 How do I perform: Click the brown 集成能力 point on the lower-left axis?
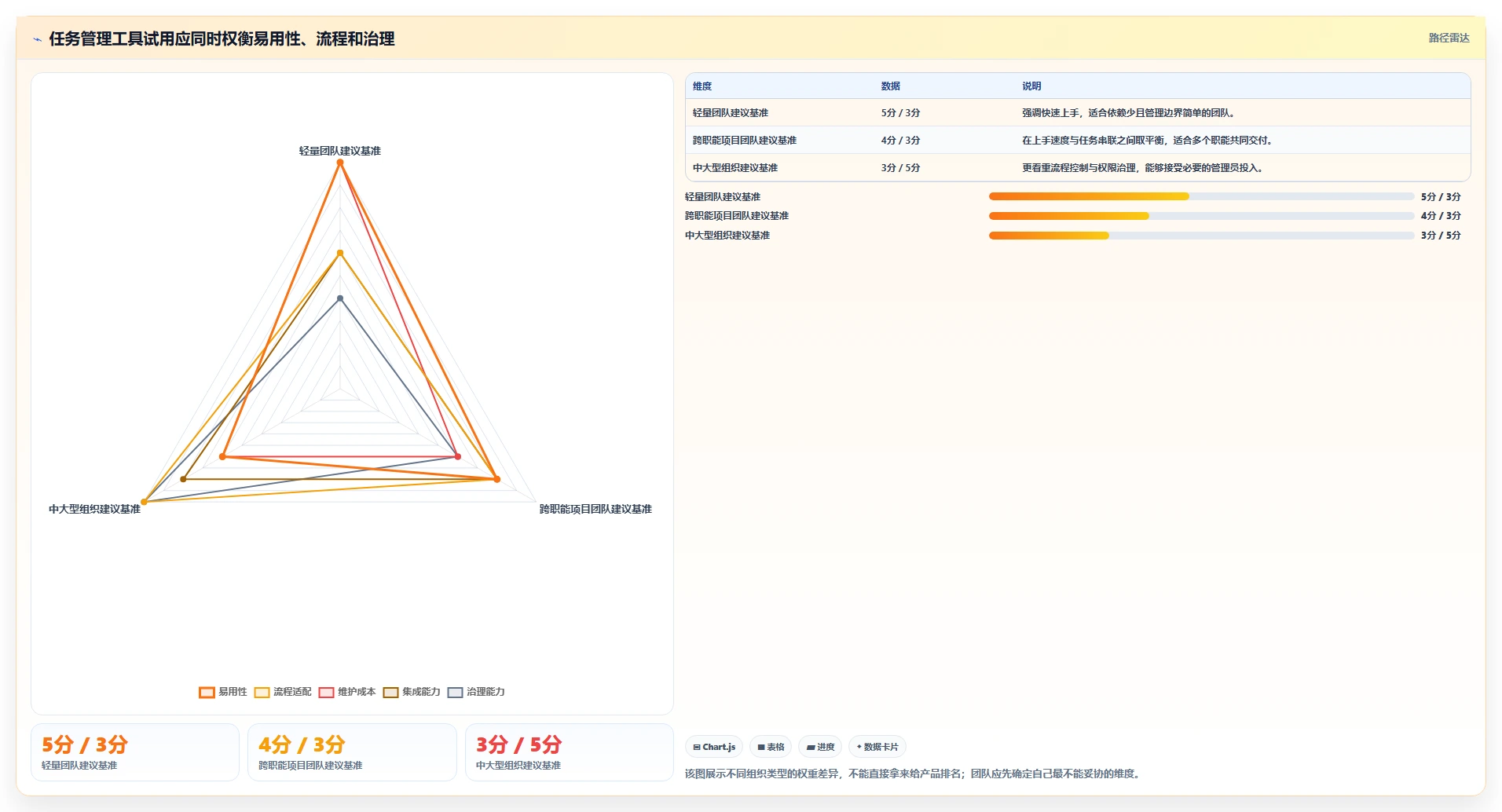[184, 479]
